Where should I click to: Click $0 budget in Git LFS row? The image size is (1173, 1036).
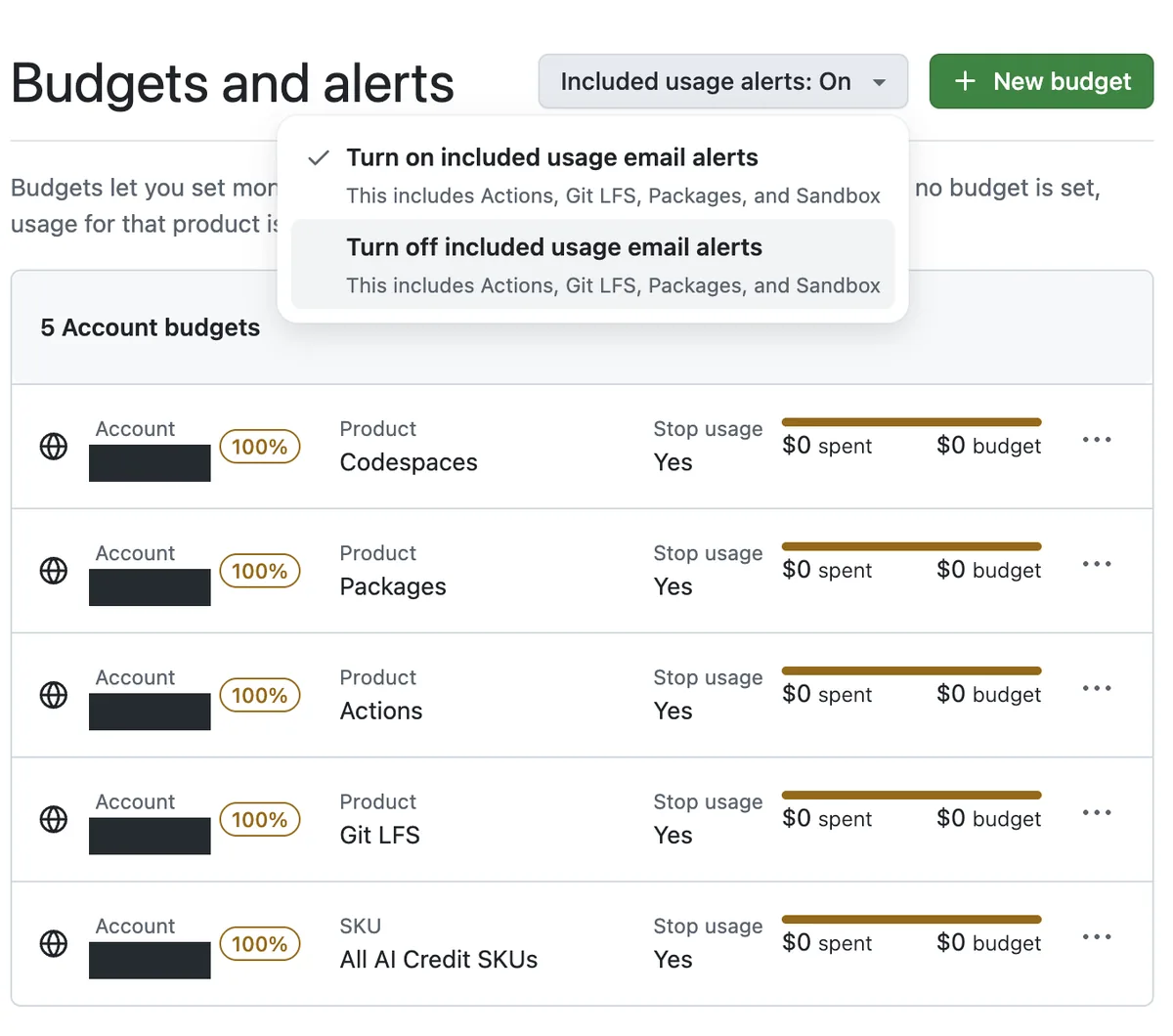[x=989, y=818]
